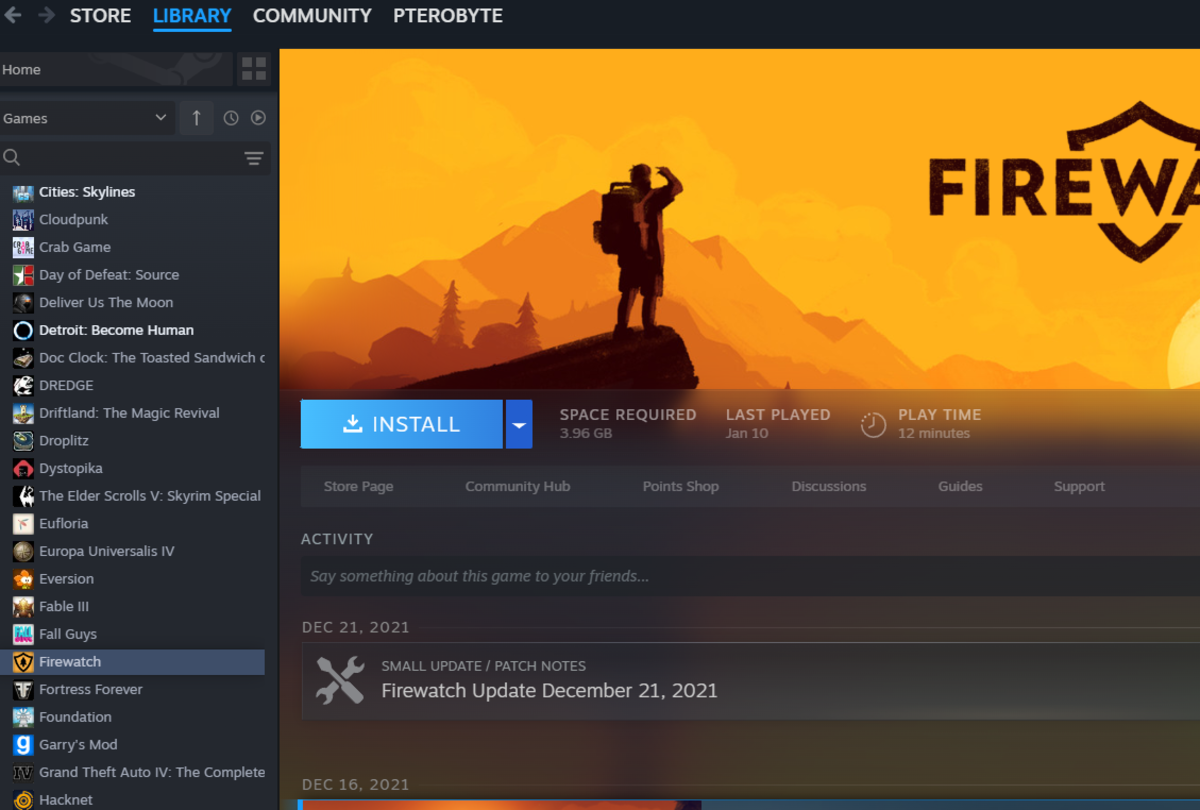Open the Community Hub link
Image resolution: width=1200 pixels, height=810 pixels.
click(x=517, y=486)
